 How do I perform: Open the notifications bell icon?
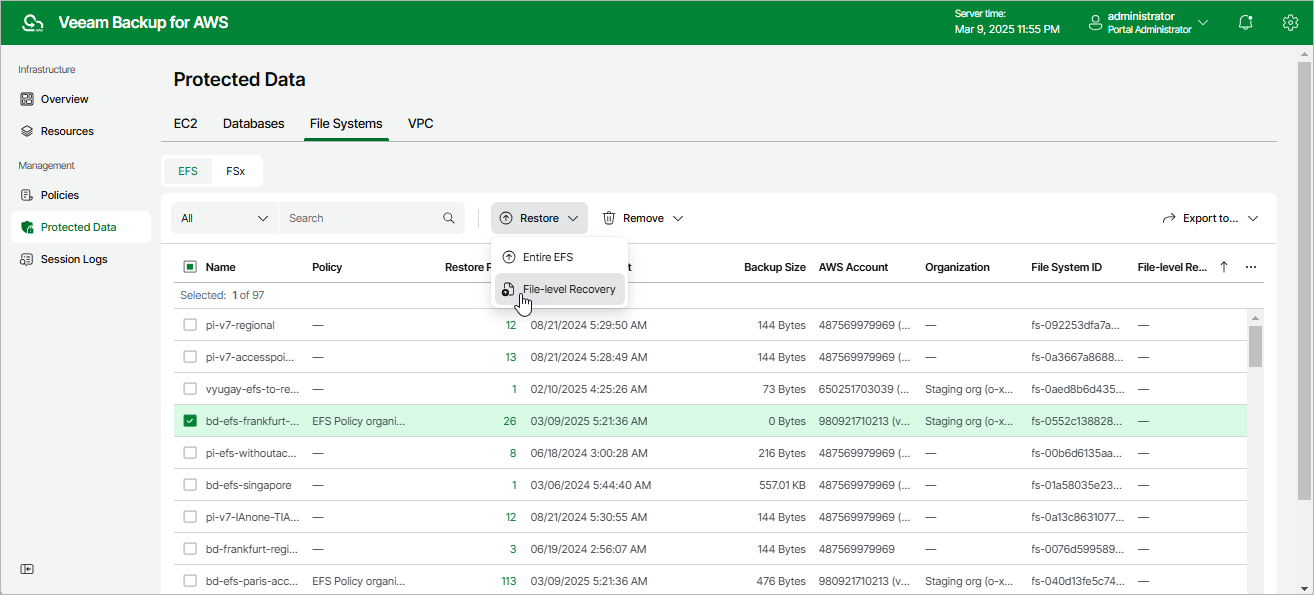click(x=1245, y=23)
